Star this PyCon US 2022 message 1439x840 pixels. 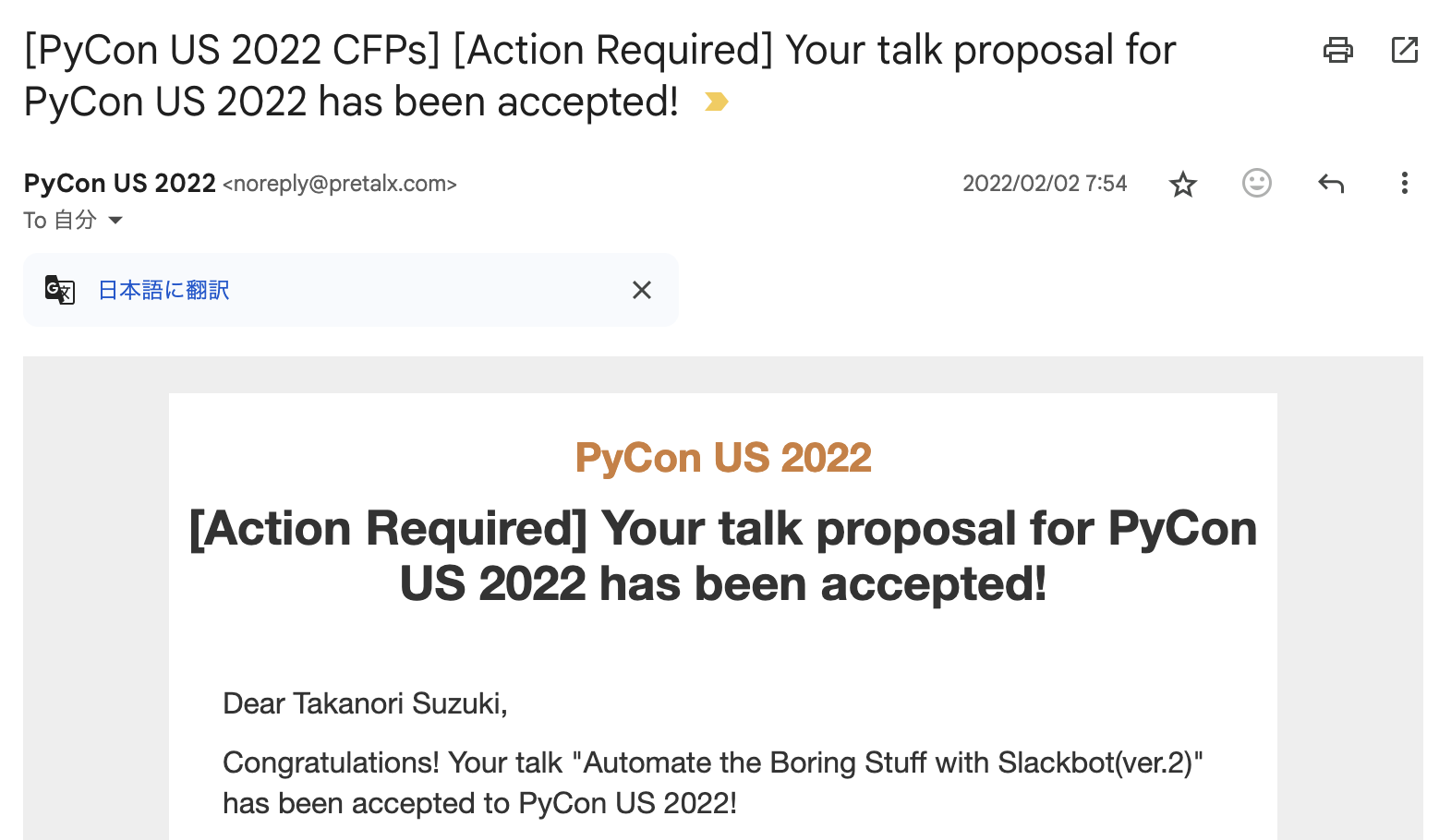[1182, 184]
